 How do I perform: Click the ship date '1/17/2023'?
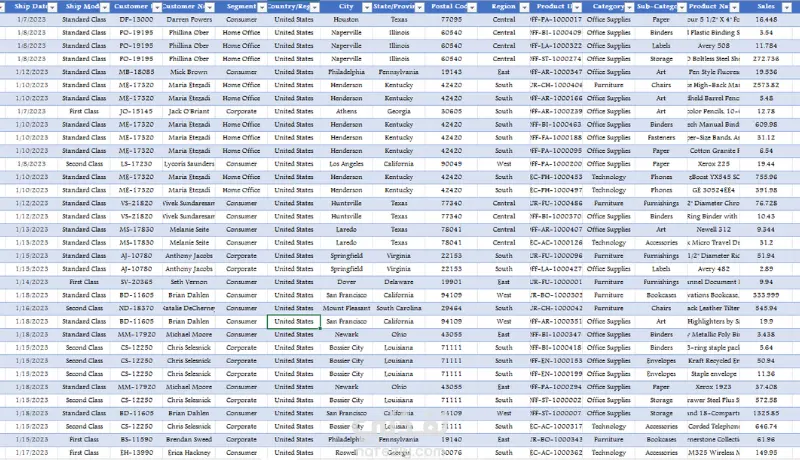[32, 453]
